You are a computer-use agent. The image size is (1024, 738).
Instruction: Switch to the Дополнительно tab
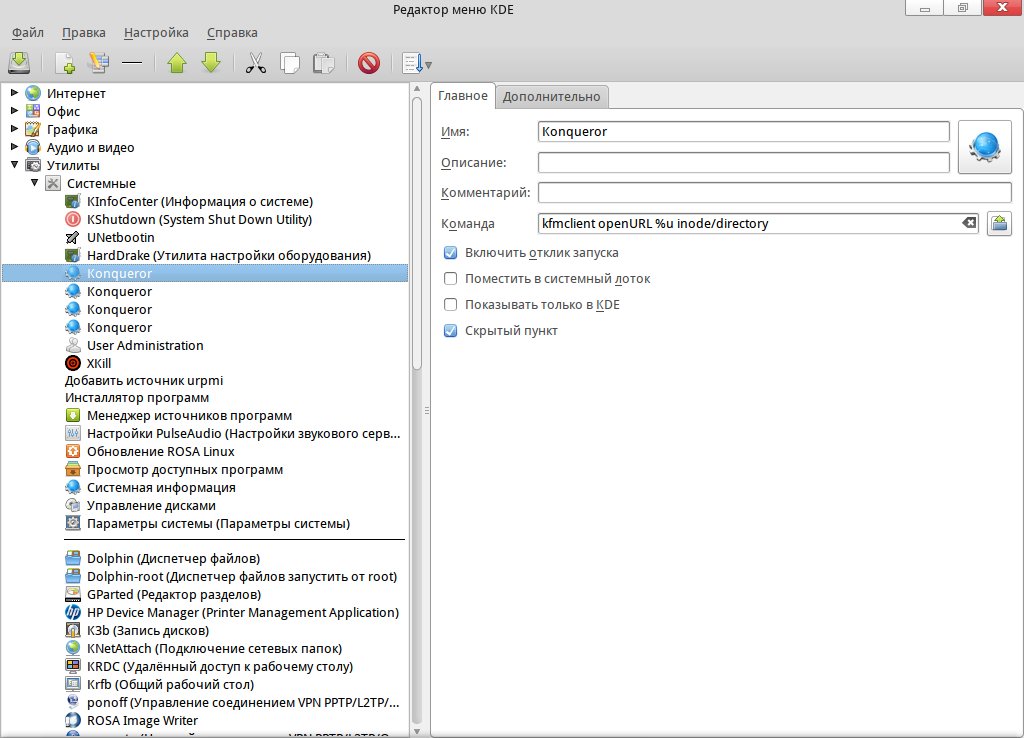tap(551, 96)
